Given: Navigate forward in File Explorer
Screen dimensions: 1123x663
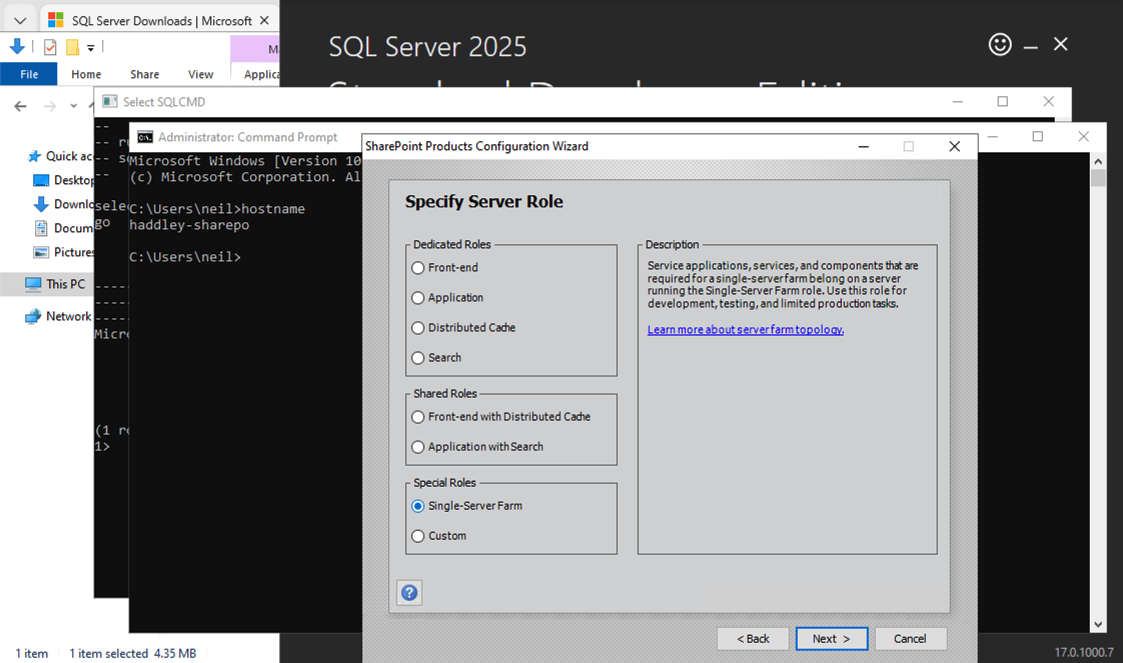Looking at the screenshot, I should pyautogui.click(x=49, y=106).
